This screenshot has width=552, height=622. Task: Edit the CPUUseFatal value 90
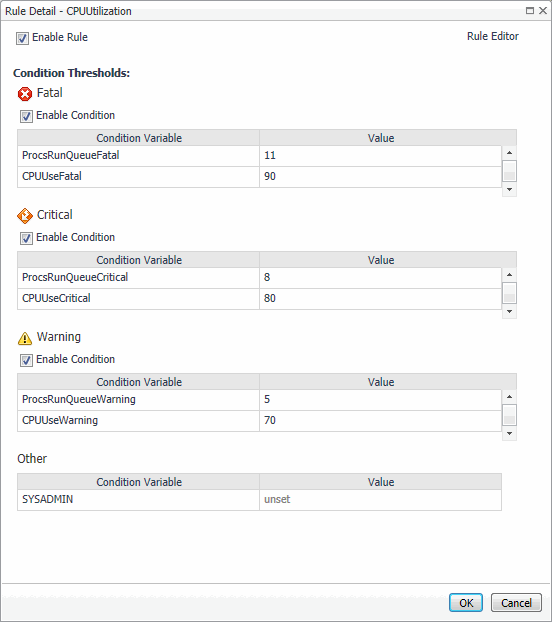pos(380,177)
